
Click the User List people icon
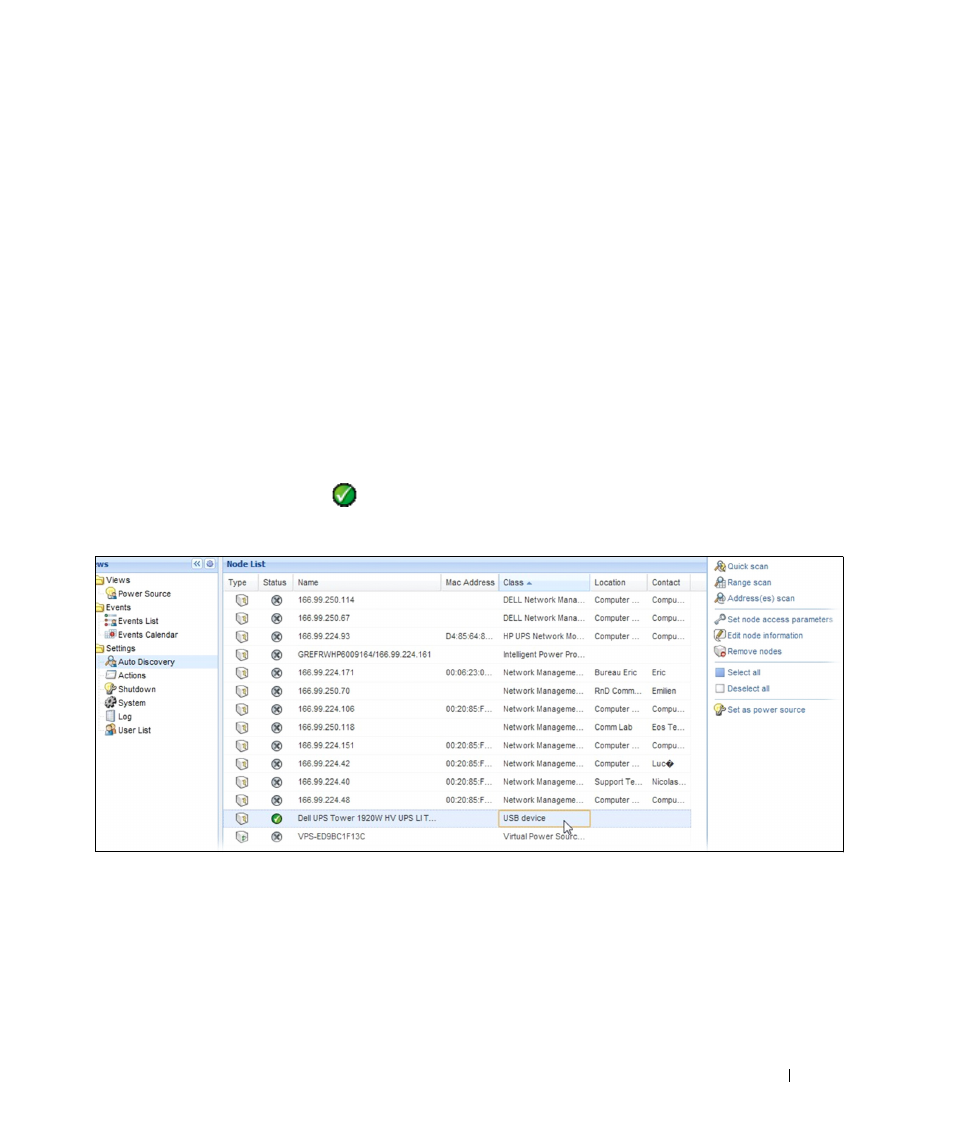111,730
